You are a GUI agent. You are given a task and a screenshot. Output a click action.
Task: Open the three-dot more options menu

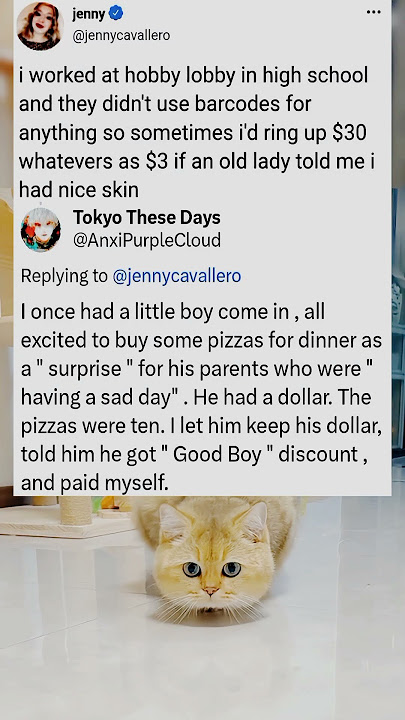(373, 12)
